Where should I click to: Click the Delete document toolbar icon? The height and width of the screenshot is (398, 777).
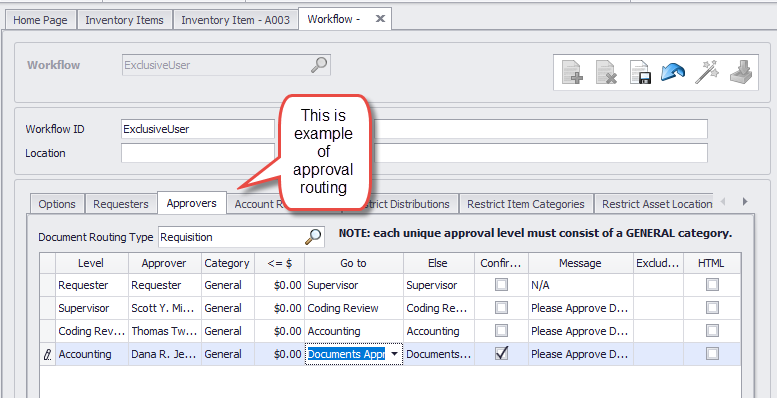pyautogui.click(x=606, y=72)
